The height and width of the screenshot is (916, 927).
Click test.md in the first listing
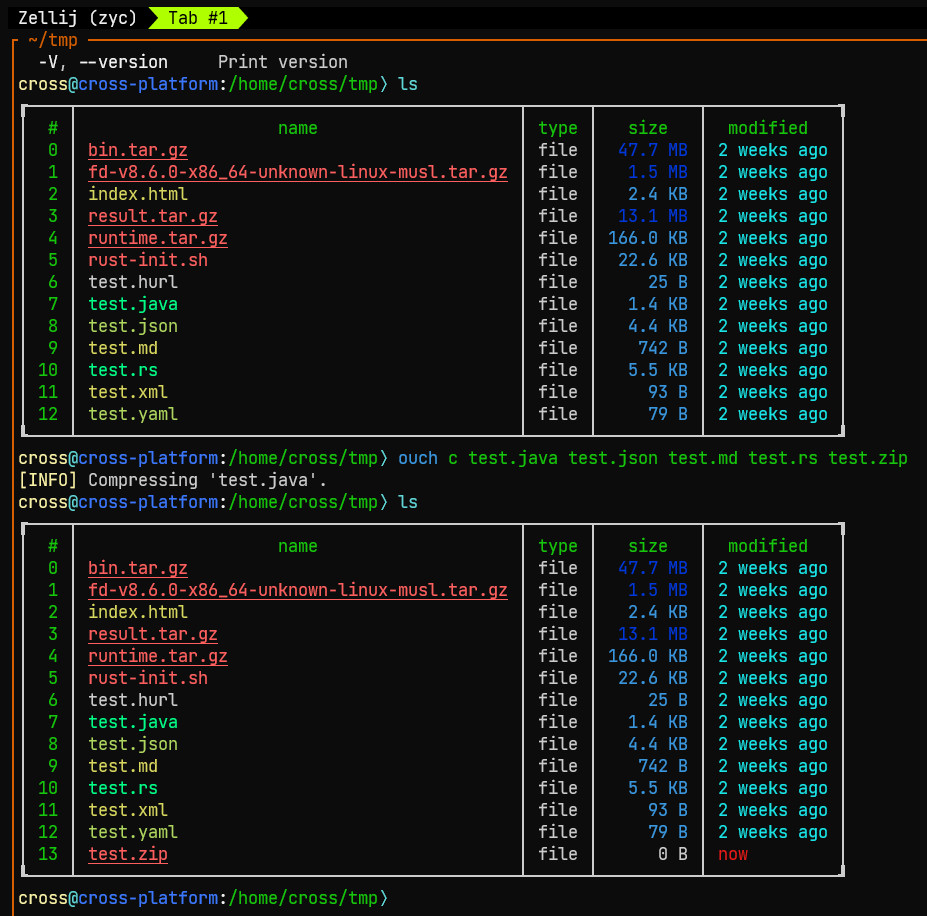click(123, 348)
